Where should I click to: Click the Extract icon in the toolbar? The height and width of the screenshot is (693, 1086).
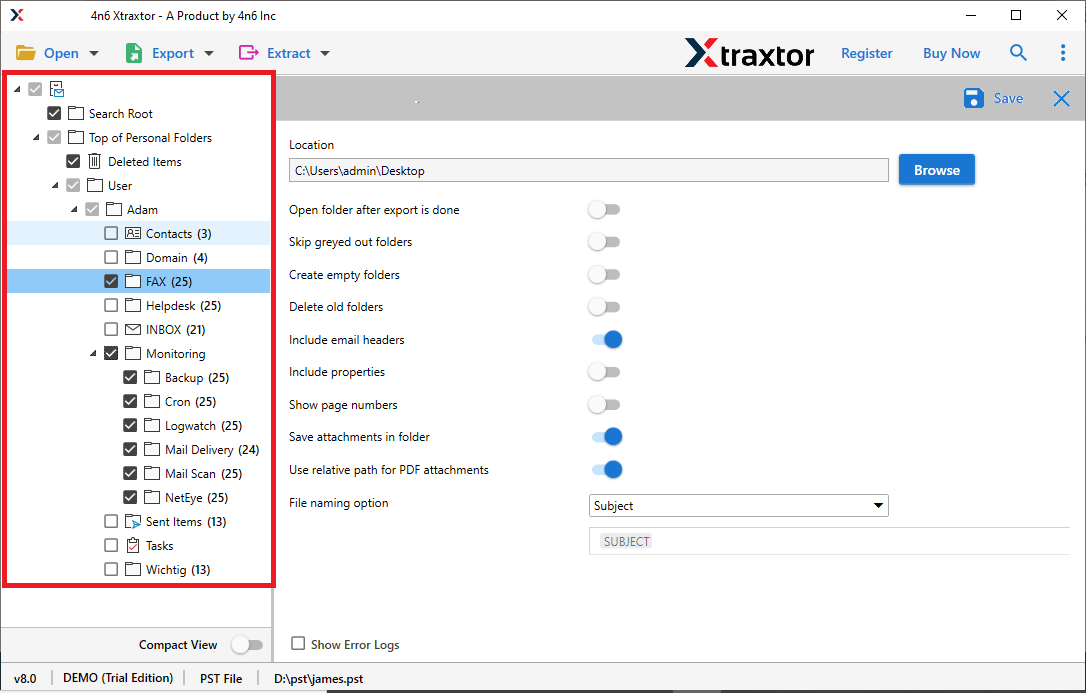click(x=250, y=52)
